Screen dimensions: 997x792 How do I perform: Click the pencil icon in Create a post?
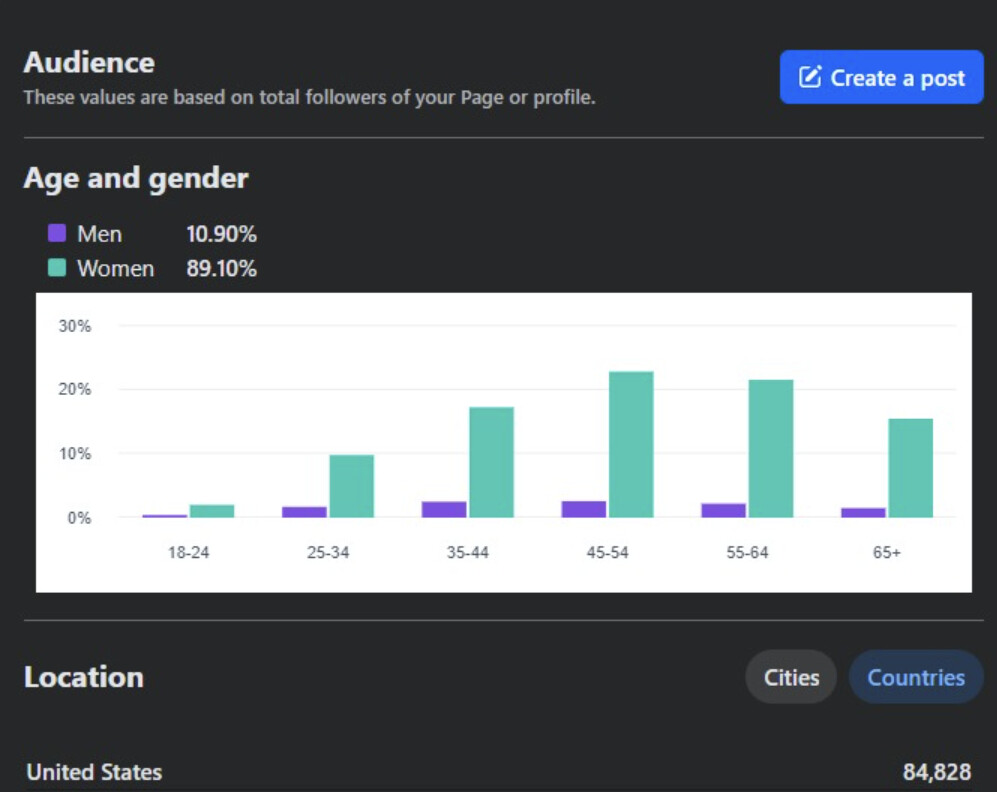click(810, 77)
